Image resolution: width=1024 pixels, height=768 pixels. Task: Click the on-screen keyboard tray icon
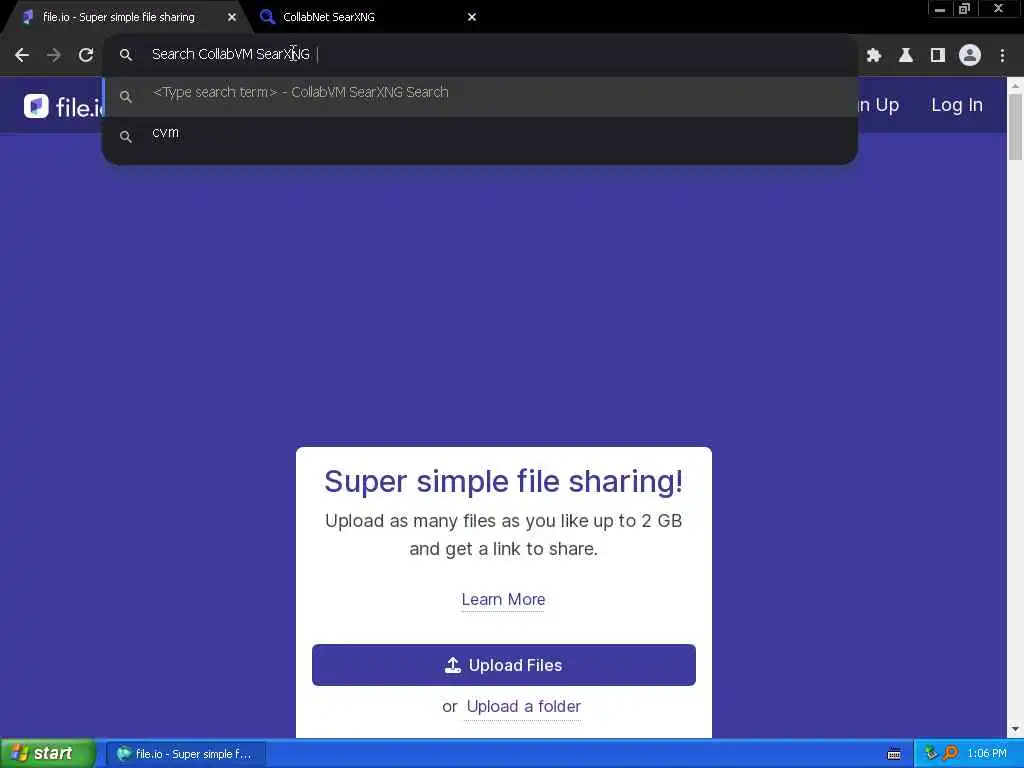894,754
